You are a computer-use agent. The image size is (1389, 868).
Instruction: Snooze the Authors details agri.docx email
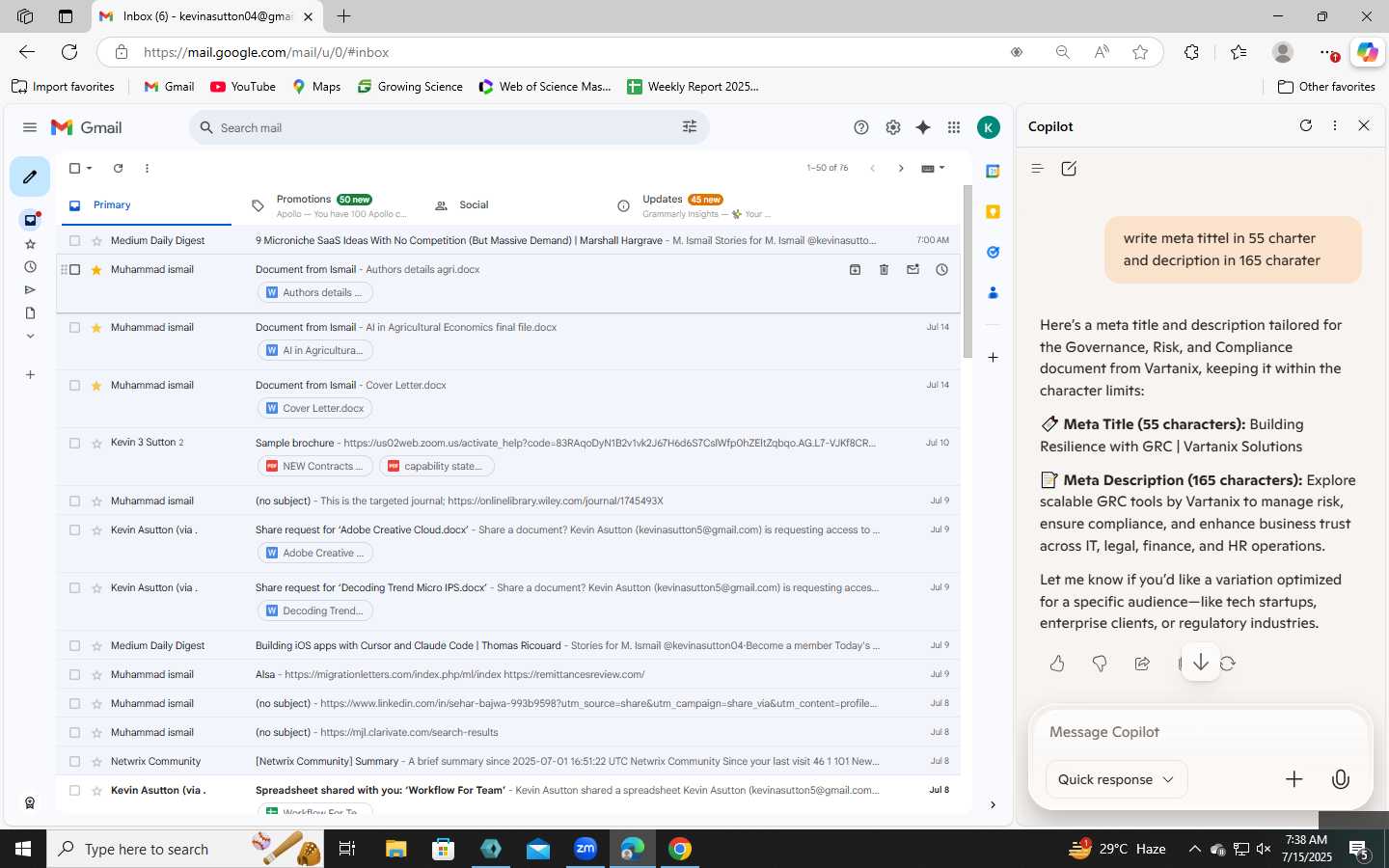[x=941, y=270]
